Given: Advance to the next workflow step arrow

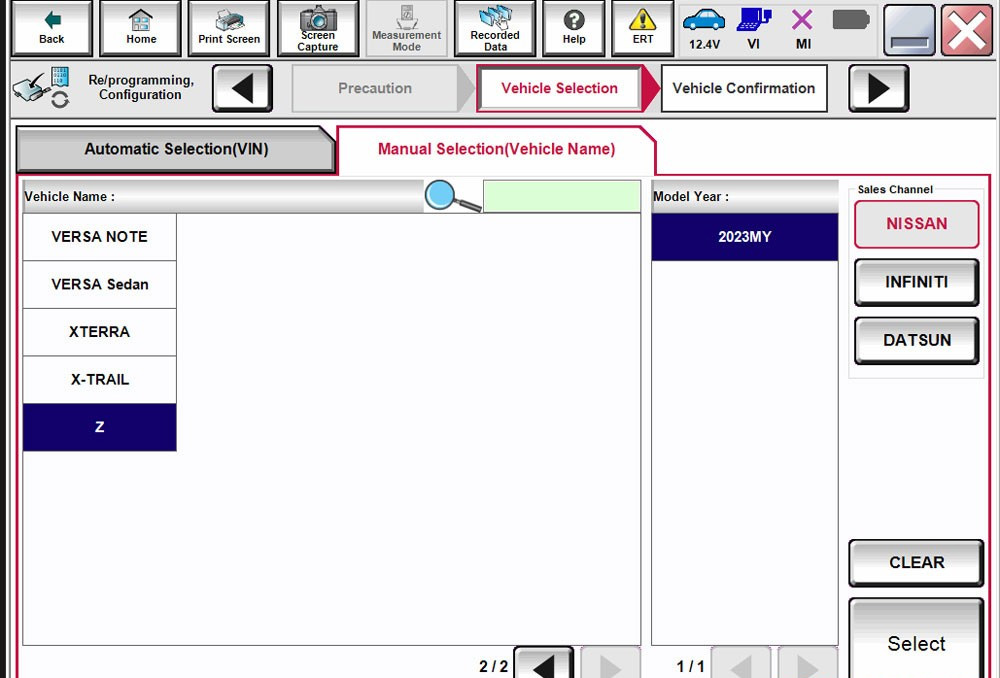Looking at the screenshot, I should [877, 88].
